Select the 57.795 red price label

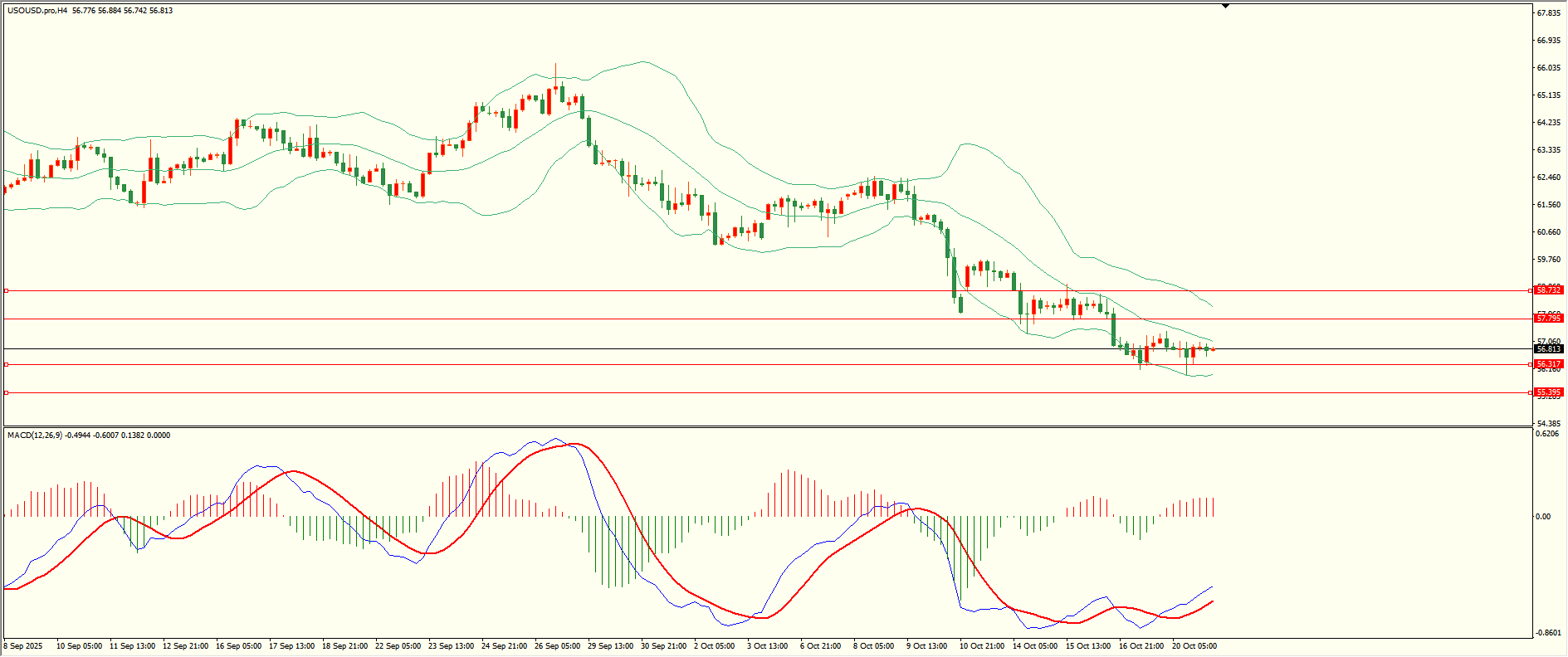click(1549, 319)
